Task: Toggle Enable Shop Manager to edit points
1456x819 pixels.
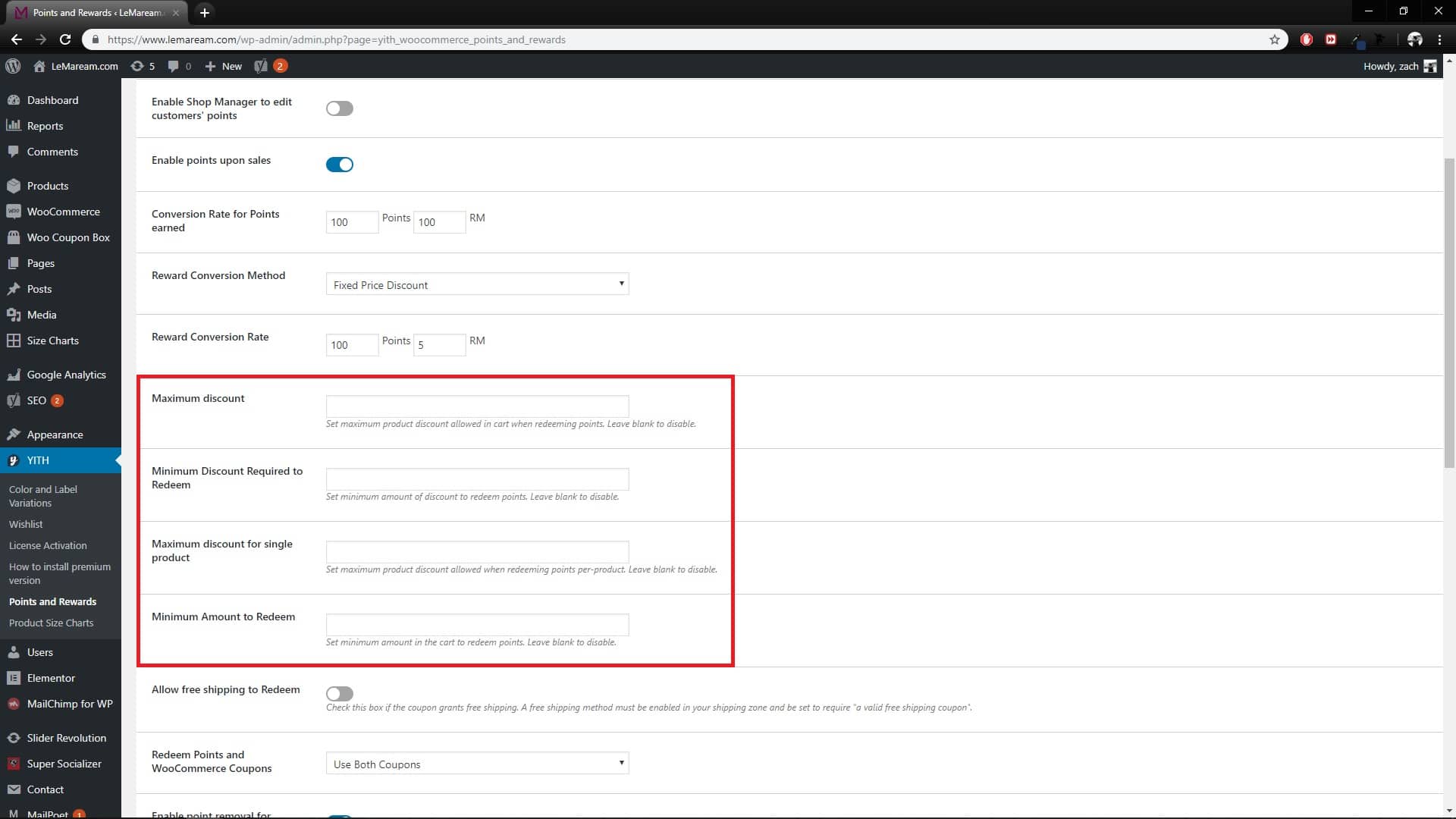Action: pyautogui.click(x=340, y=108)
